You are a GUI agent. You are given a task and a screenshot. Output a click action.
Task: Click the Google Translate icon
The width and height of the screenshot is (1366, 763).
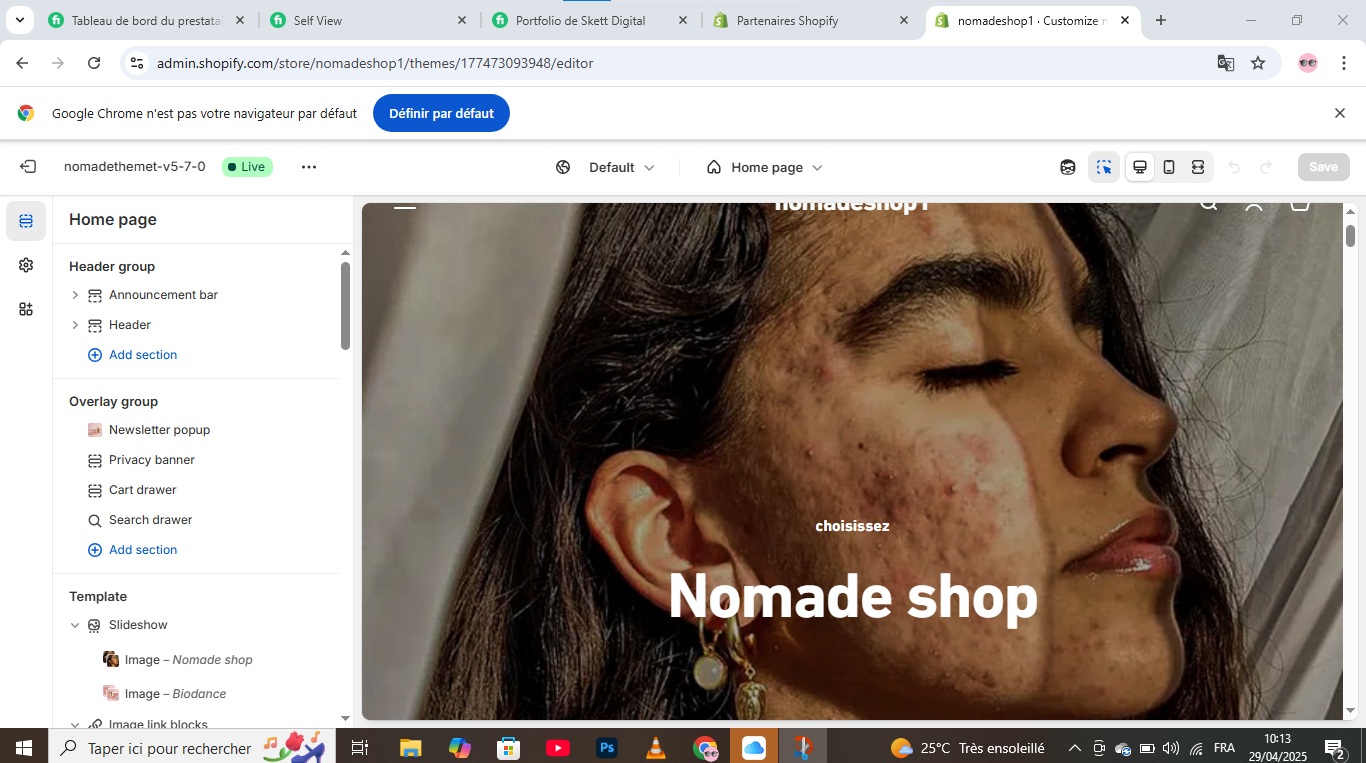(1225, 63)
